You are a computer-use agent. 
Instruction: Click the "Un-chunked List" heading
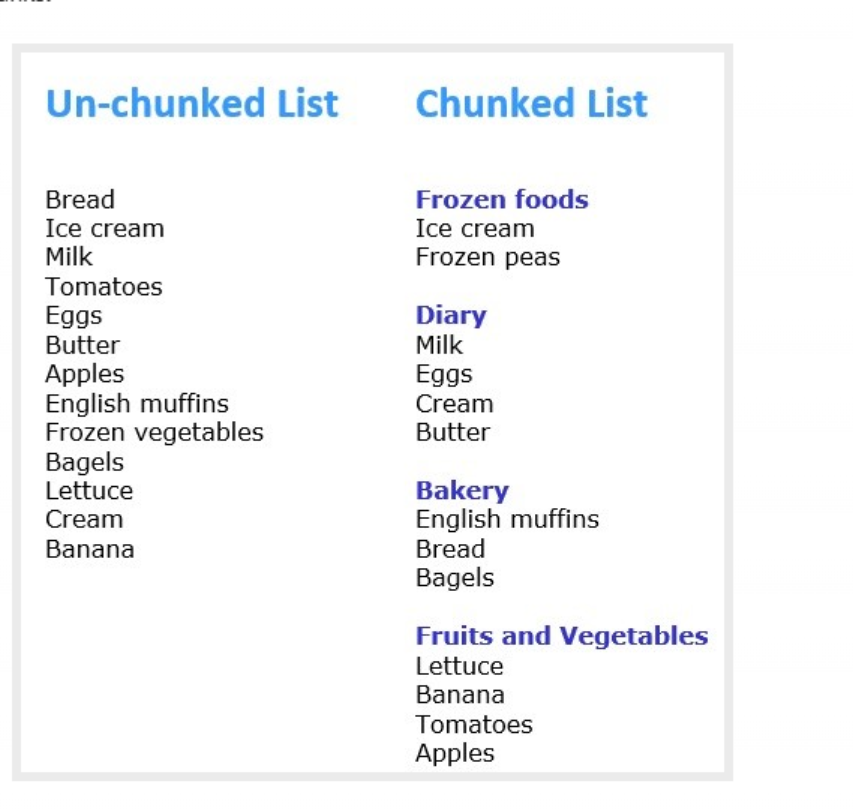point(192,104)
